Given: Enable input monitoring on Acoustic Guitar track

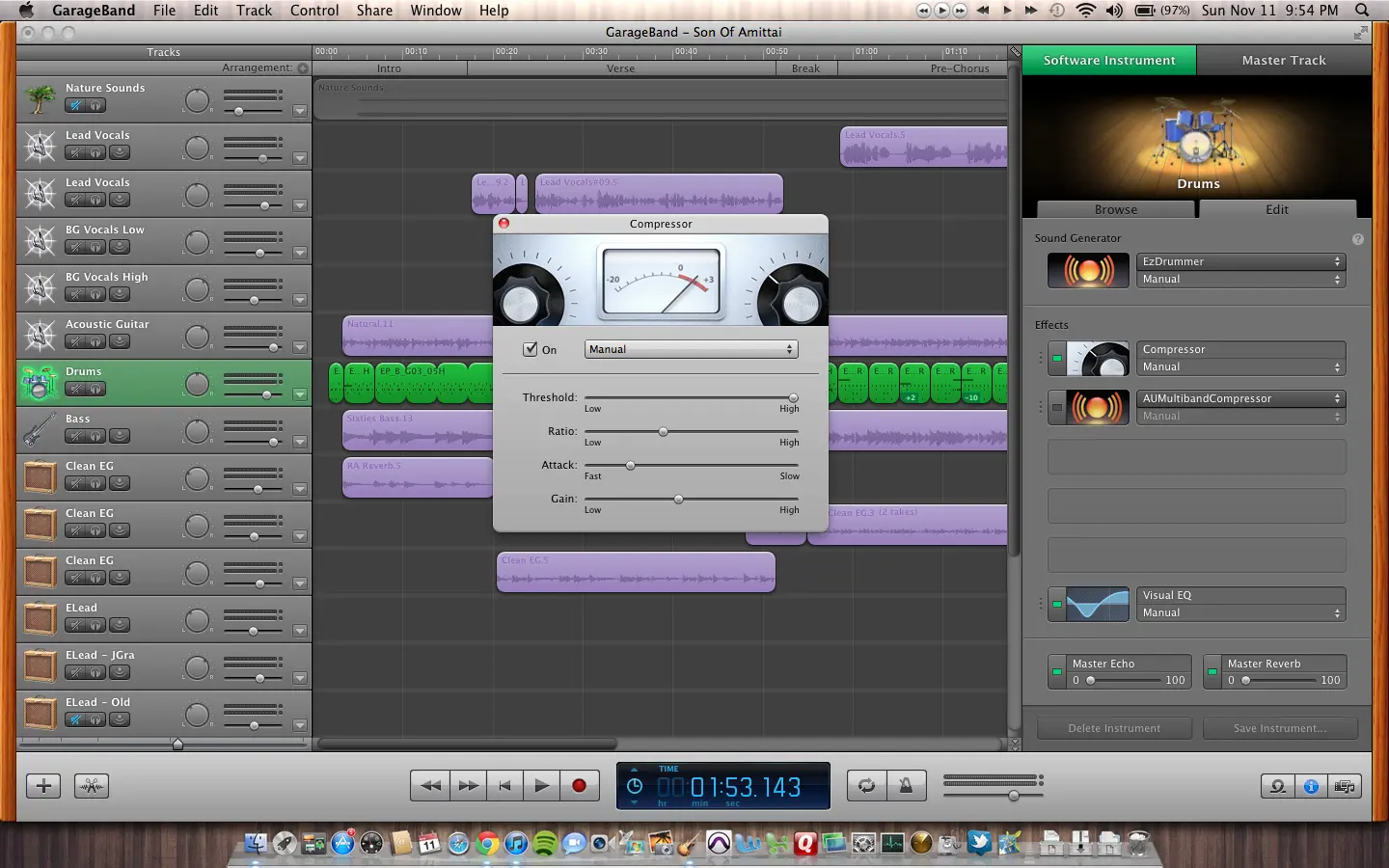Looking at the screenshot, I should (119, 341).
